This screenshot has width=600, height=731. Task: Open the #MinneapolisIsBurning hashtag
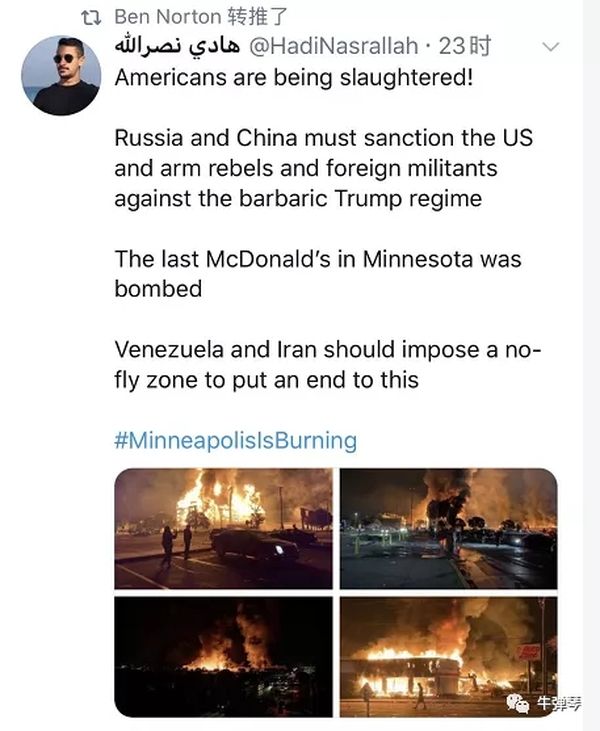pyautogui.click(x=236, y=440)
